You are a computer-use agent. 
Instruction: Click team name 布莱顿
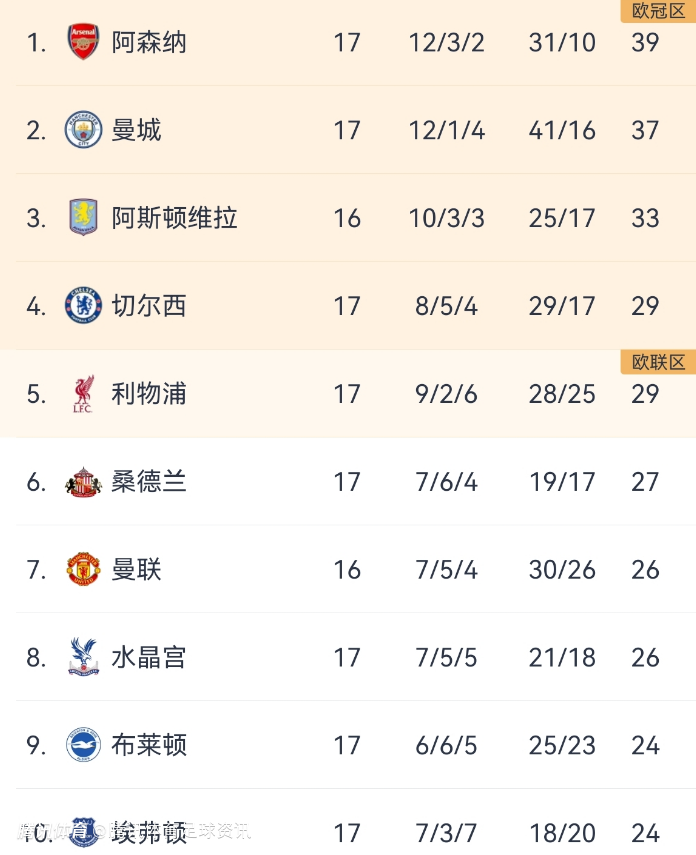(x=149, y=746)
